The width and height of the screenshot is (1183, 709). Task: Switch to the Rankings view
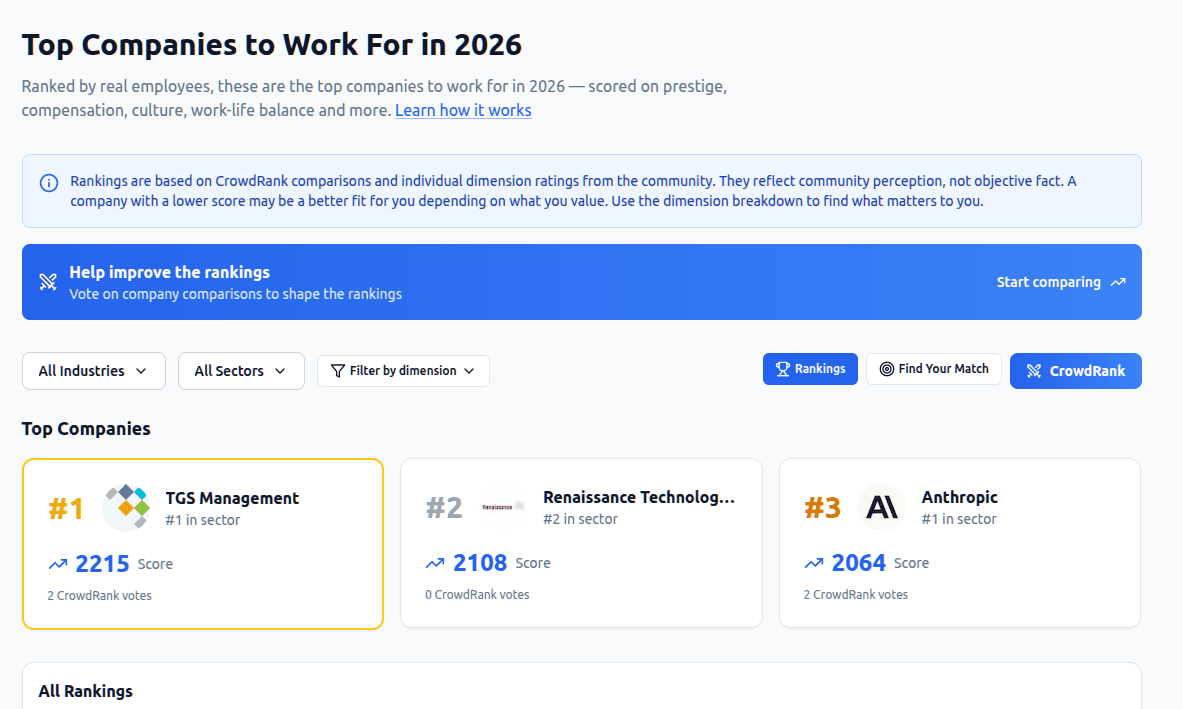(x=810, y=369)
